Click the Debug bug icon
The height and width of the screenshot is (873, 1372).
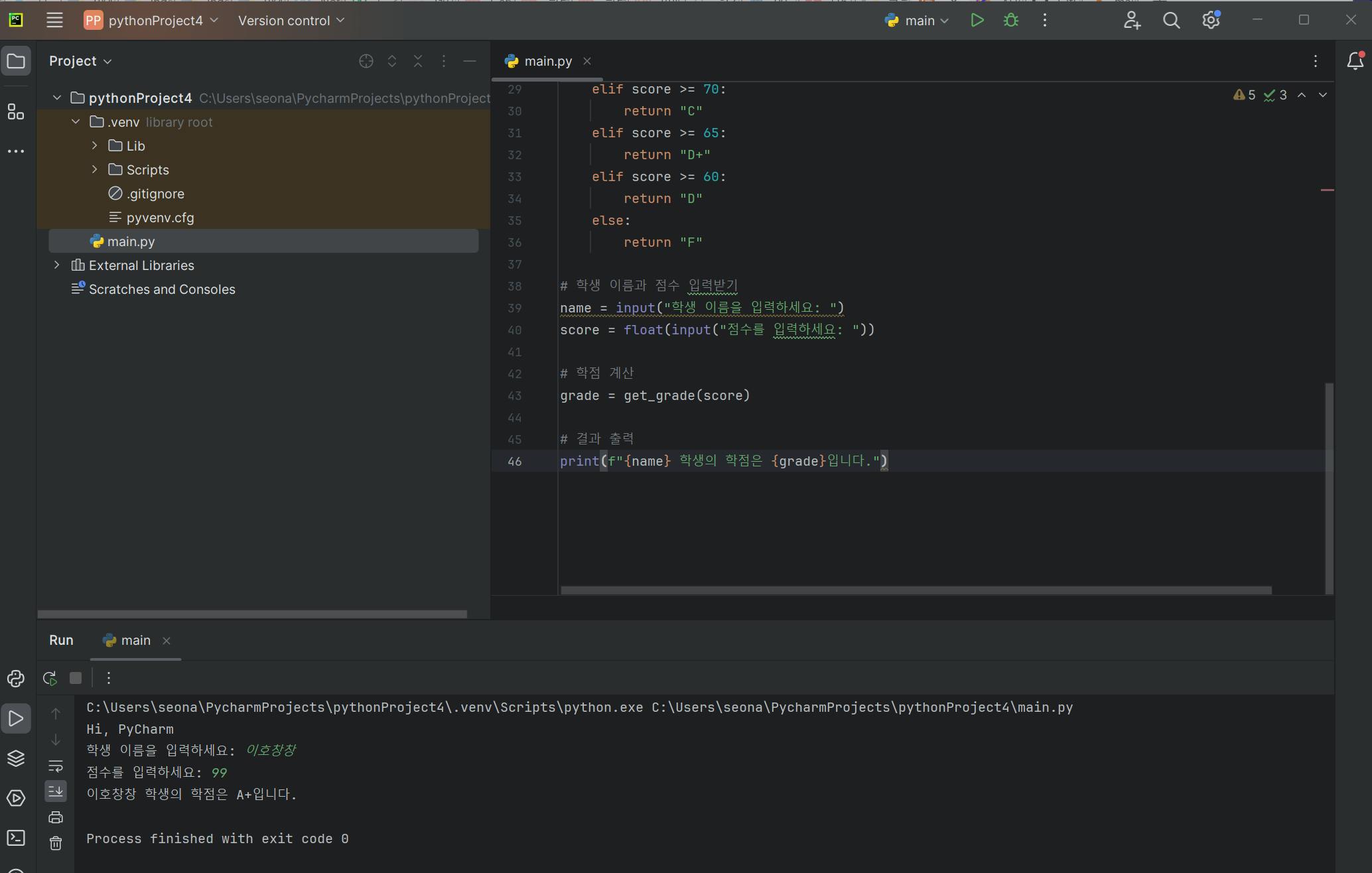[1010, 21]
